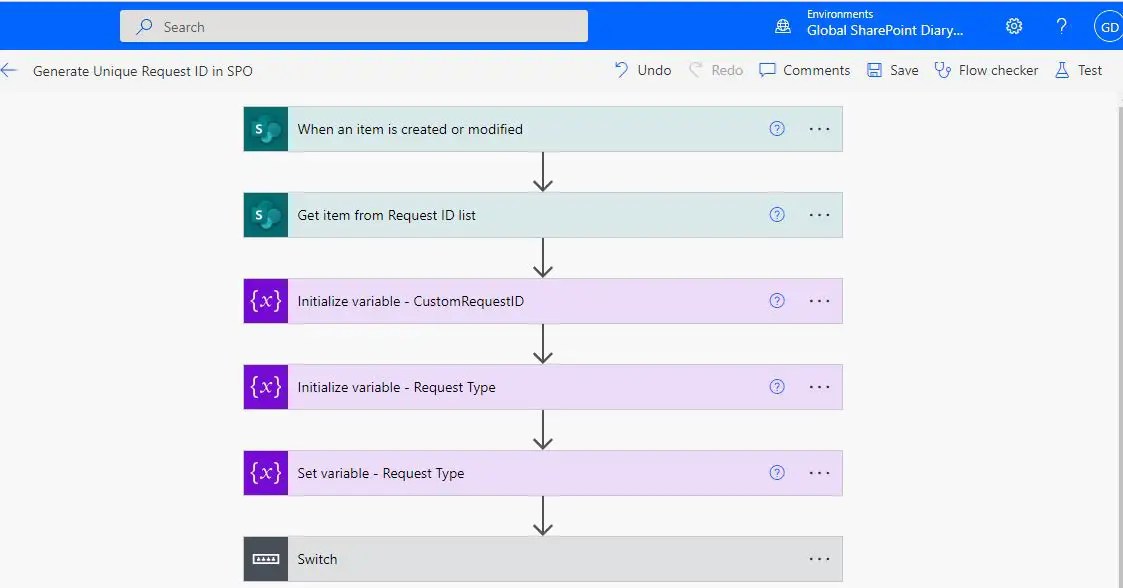Click the SharePoint icon on Get item action

point(264,214)
